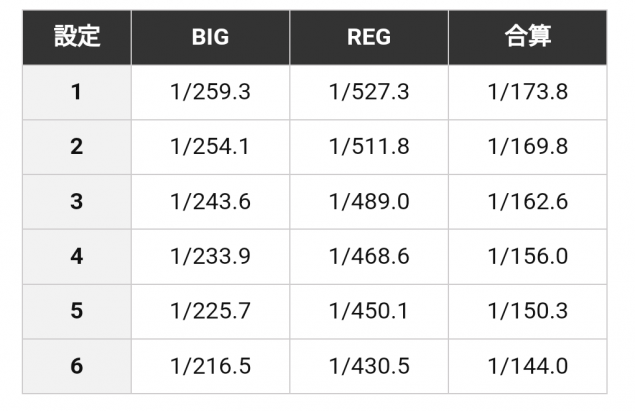This screenshot has width=635, height=411.
Task: Click REG value 1/430.5
Action: [x=369, y=366]
